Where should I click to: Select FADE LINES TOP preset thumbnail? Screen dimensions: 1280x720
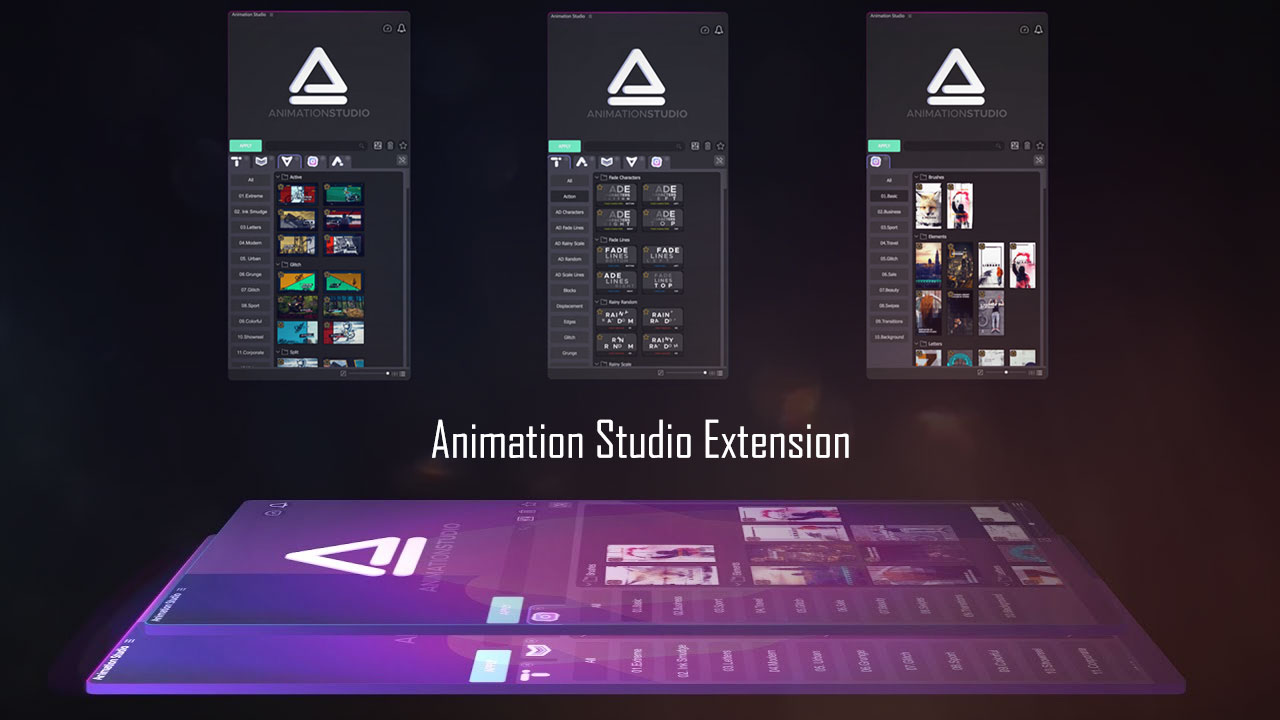(x=662, y=282)
